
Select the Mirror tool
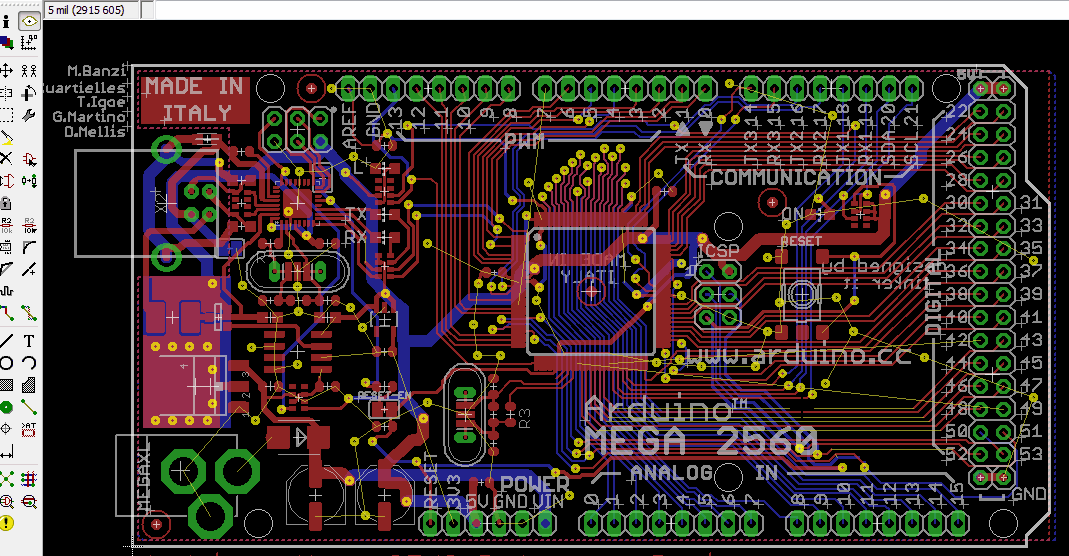tap(7, 93)
